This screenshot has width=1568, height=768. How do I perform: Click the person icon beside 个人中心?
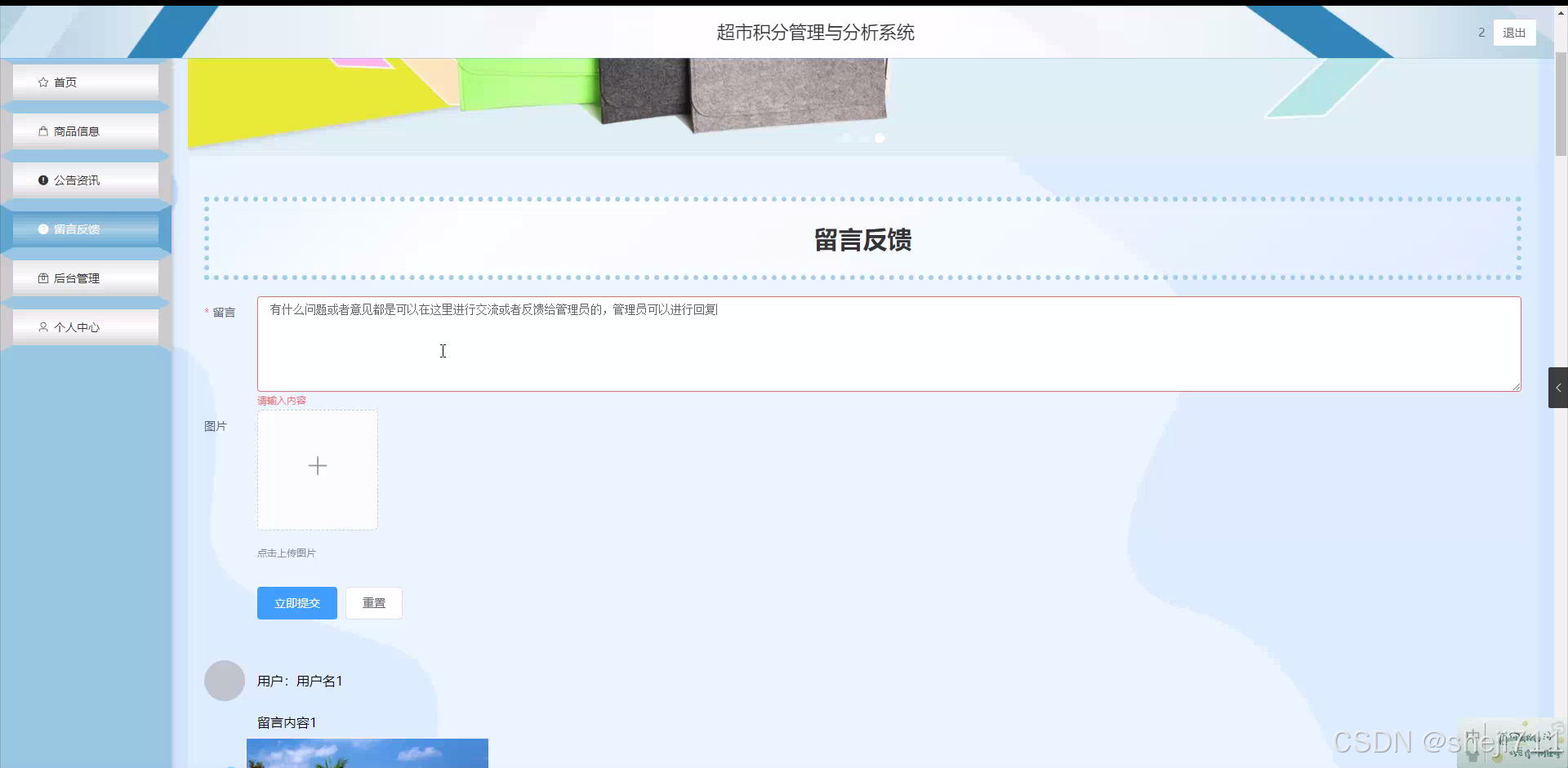(x=43, y=326)
